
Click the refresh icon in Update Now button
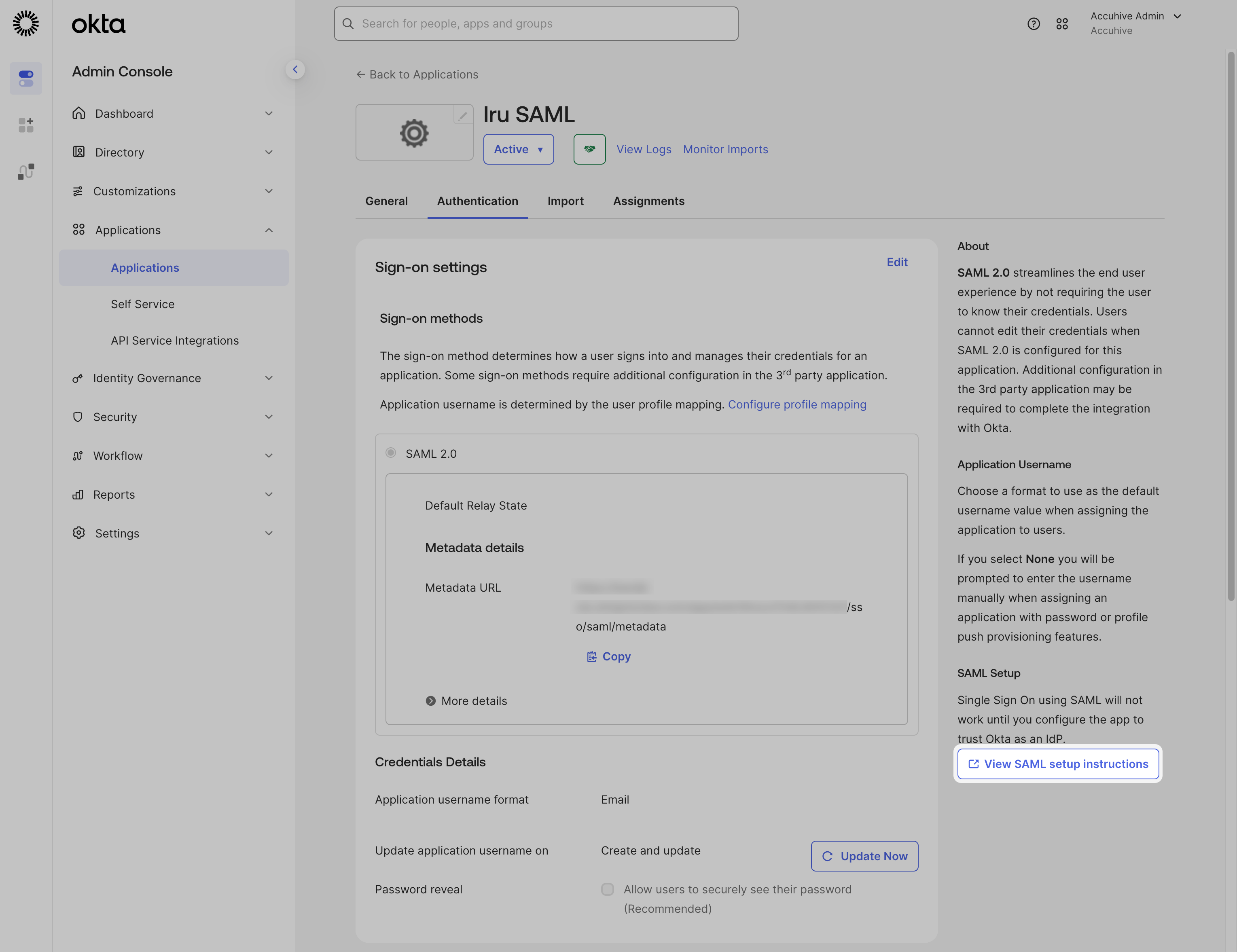(828, 856)
